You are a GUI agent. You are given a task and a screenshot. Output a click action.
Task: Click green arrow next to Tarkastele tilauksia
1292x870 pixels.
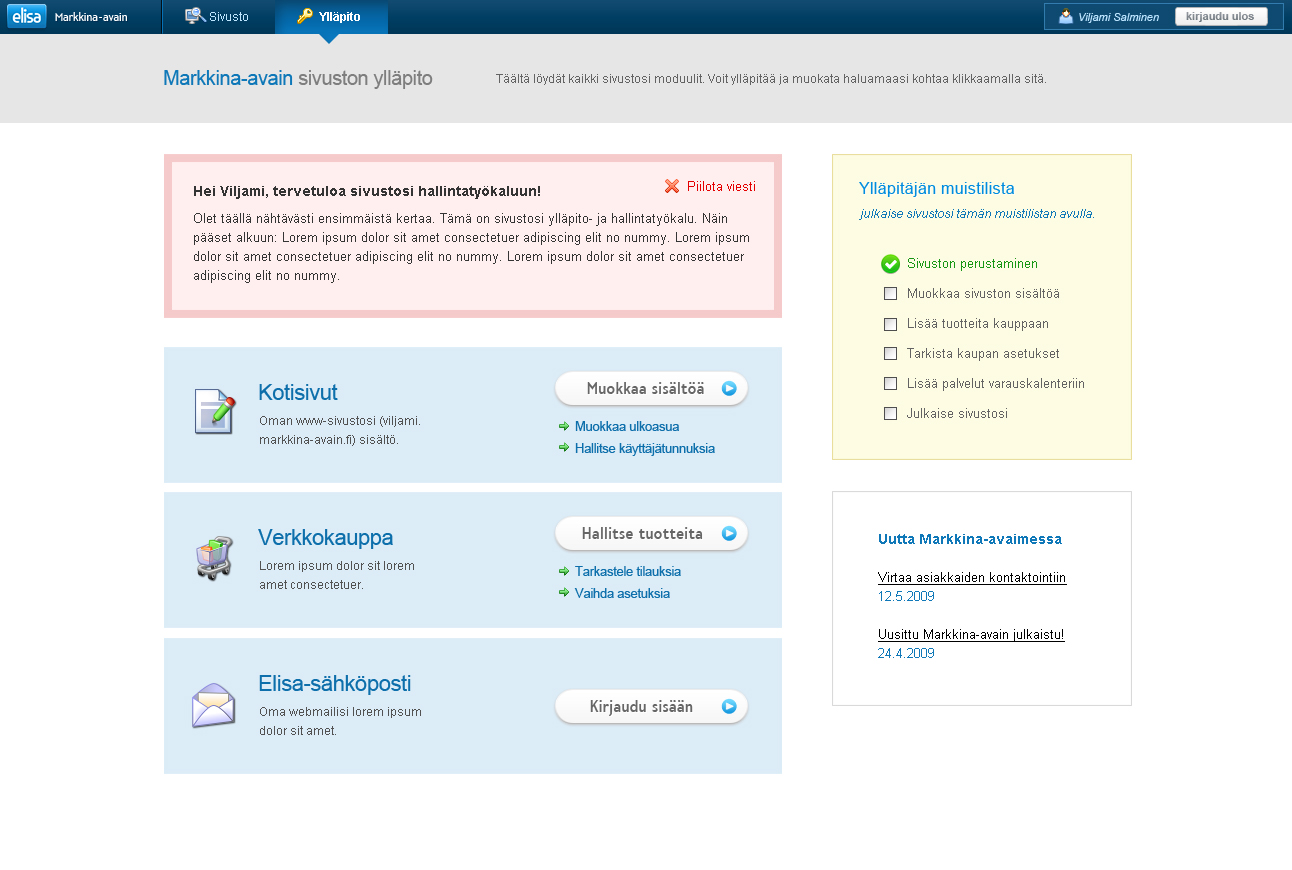(x=564, y=571)
